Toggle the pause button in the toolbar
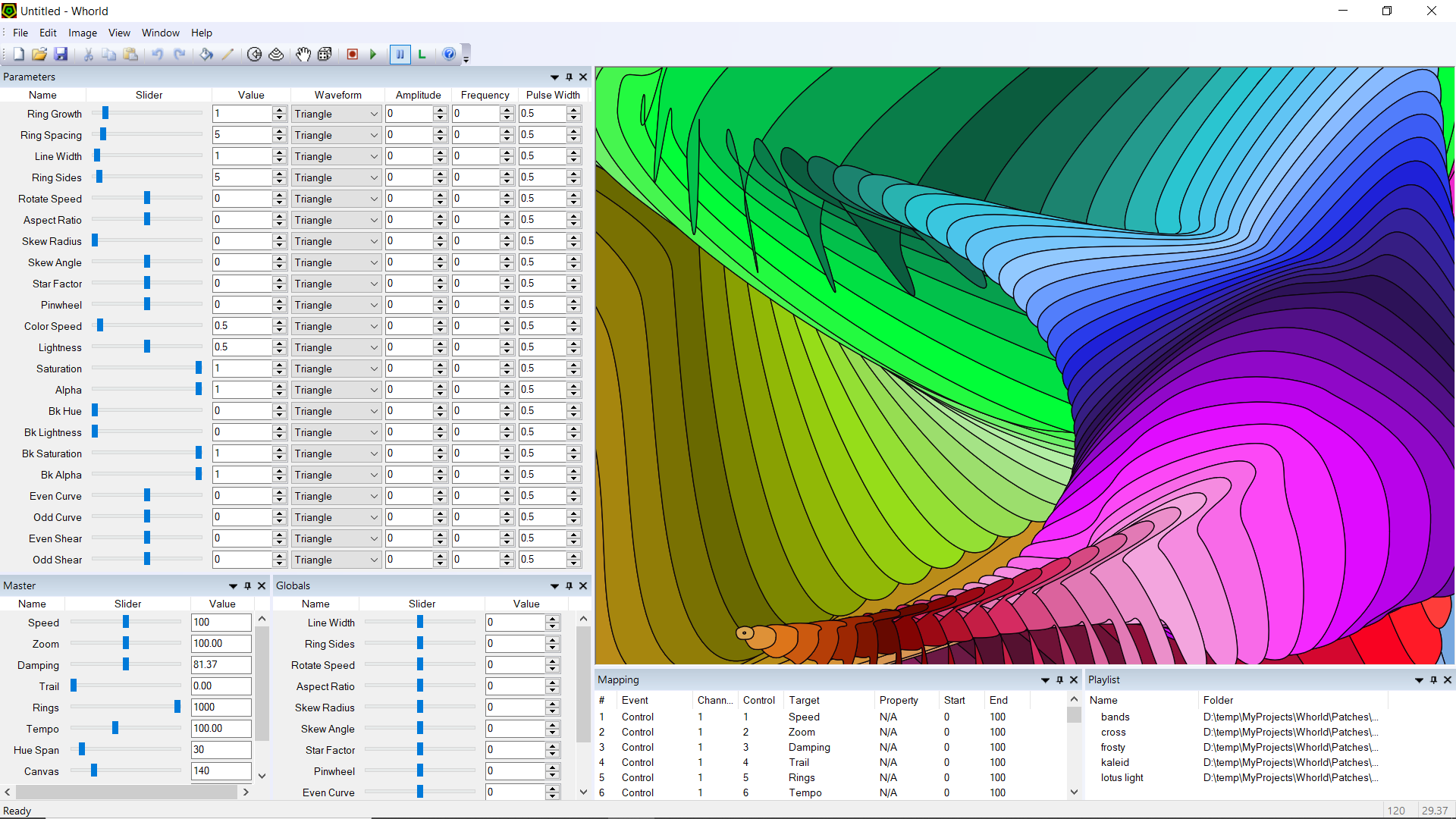 [x=400, y=54]
